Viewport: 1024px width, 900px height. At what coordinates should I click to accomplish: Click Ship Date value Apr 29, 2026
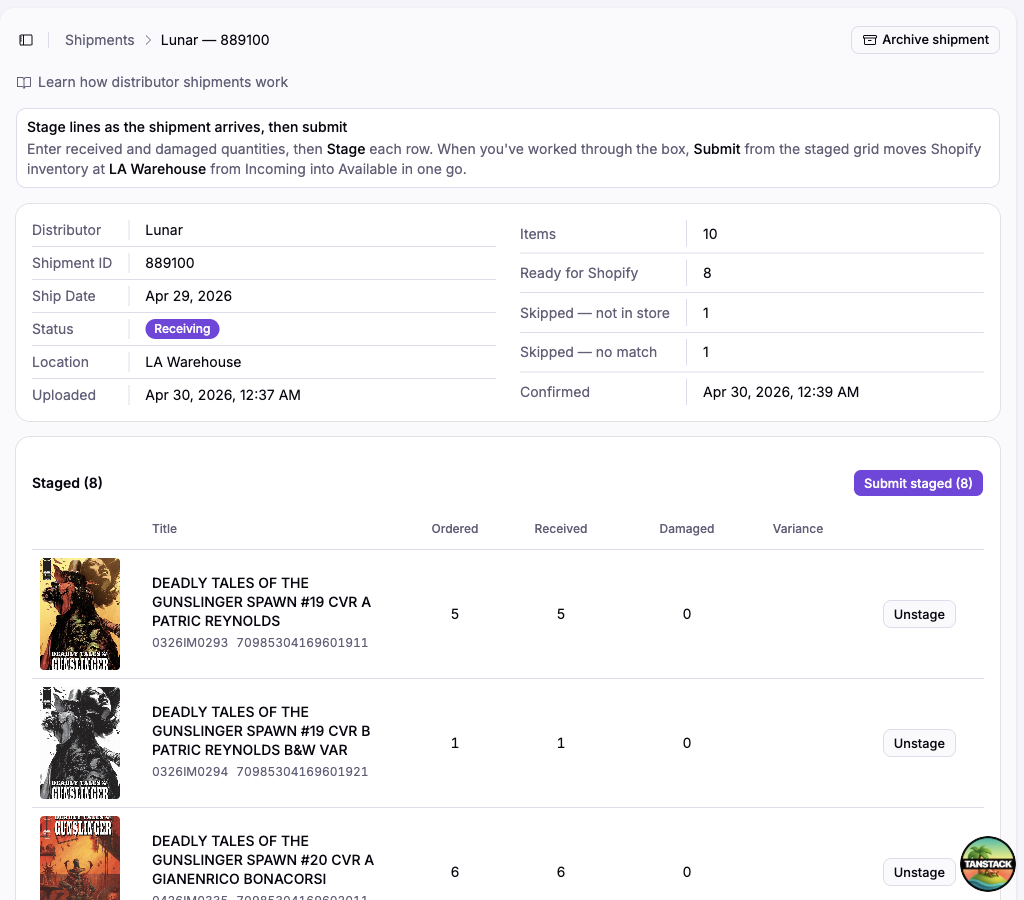[x=189, y=296]
